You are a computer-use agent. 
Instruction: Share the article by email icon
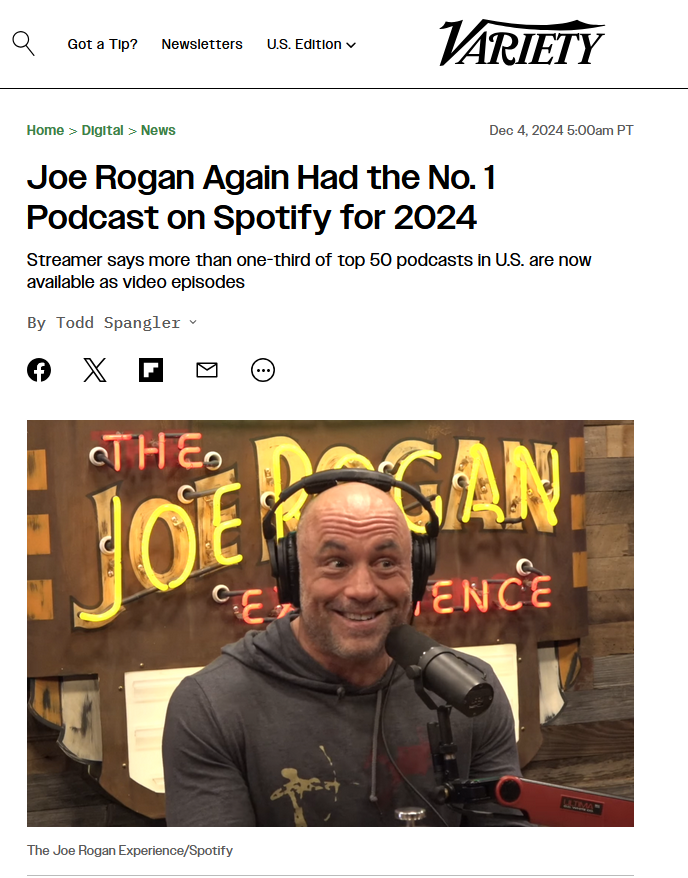(x=207, y=370)
